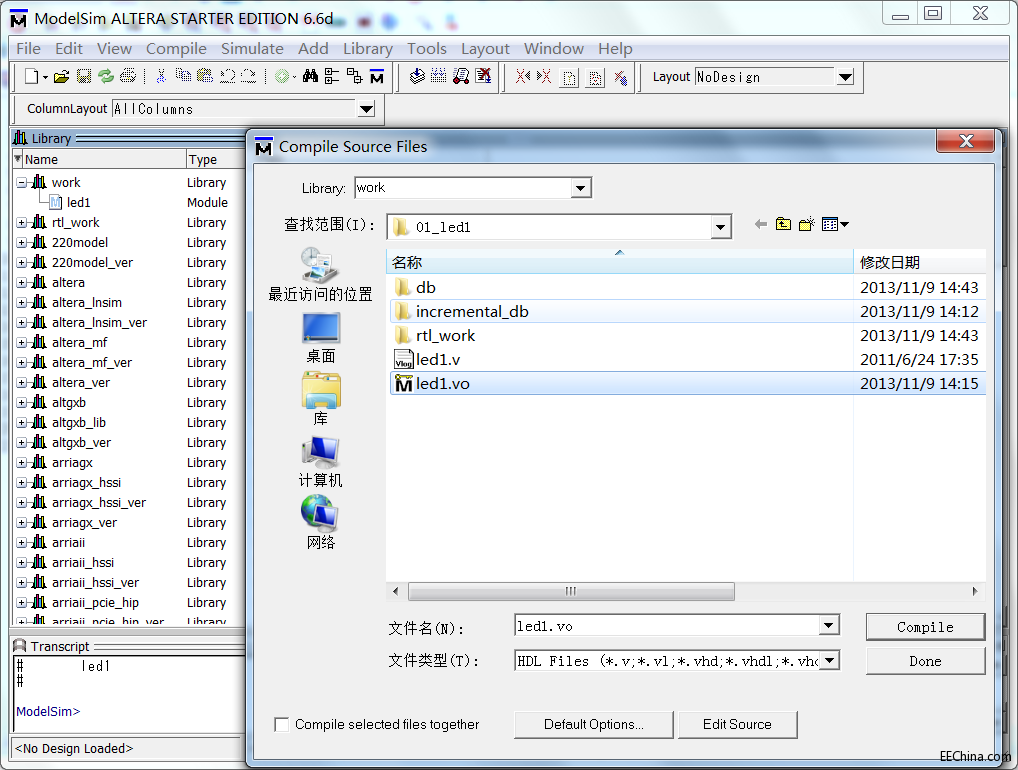Collapse the work library tree node

22,182
